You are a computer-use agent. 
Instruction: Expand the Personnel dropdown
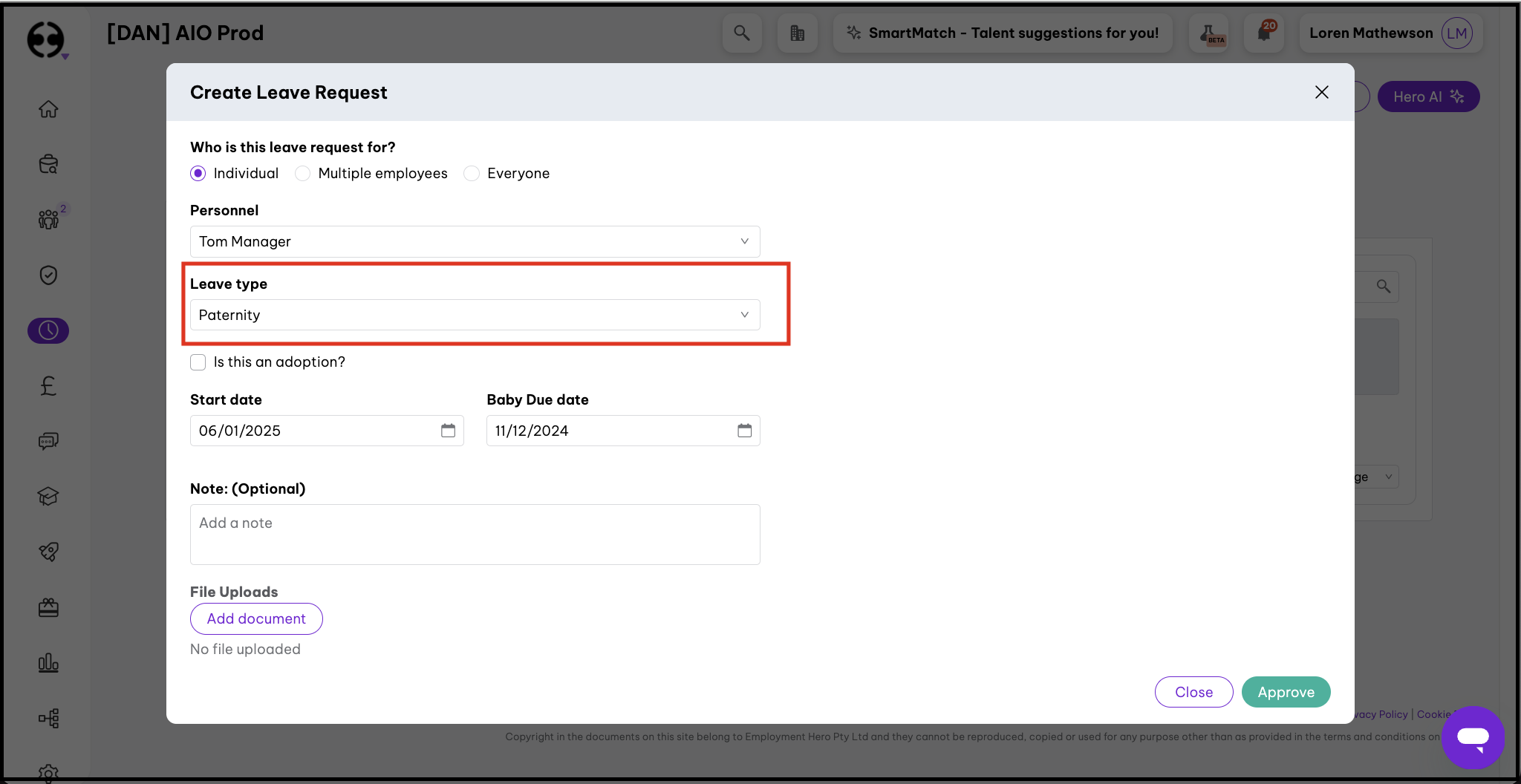pyautogui.click(x=475, y=241)
